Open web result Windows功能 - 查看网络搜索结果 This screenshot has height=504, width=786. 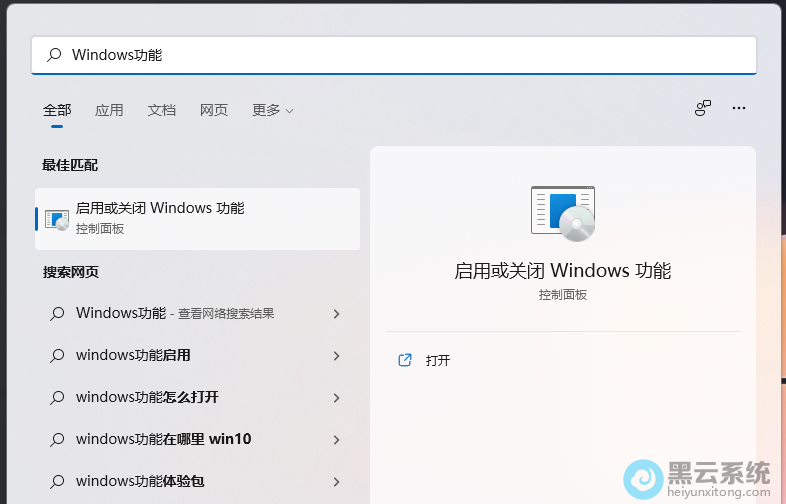point(198,313)
